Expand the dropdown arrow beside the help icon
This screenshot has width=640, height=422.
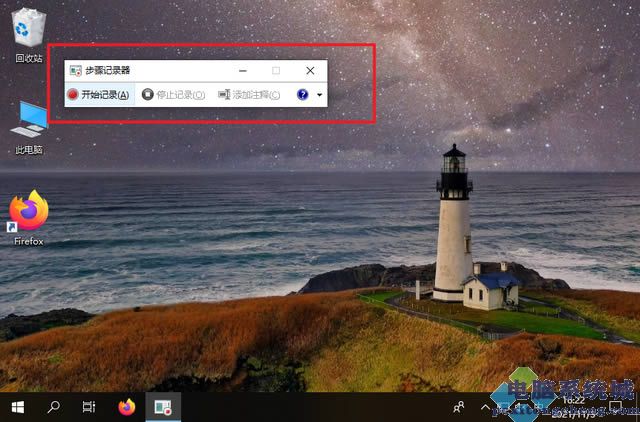point(319,95)
